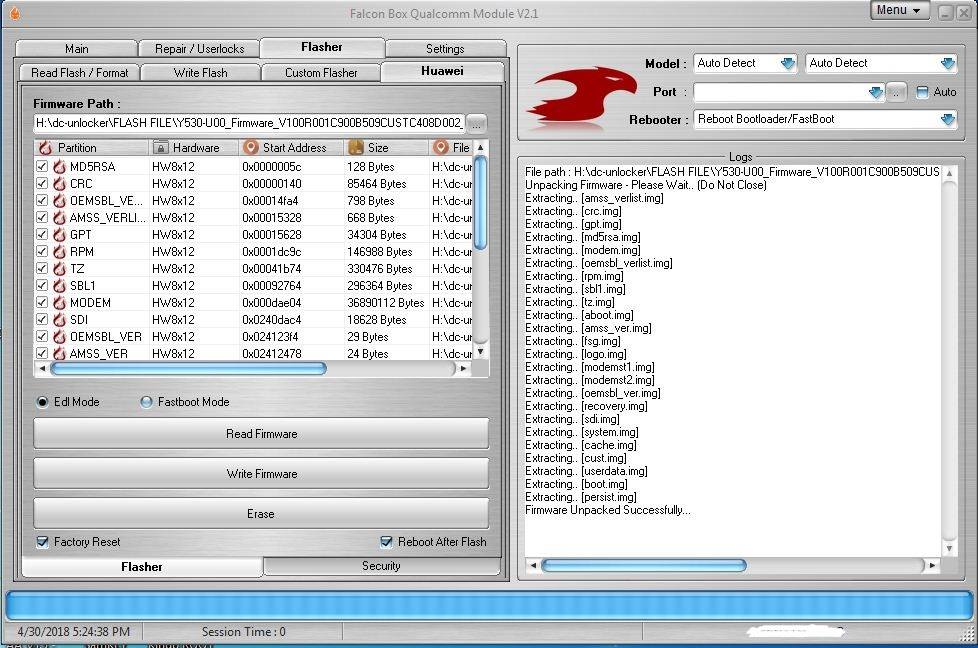This screenshot has height=648, width=978.
Task: Click the Logs scroll right arrow
Action: pyautogui.click(x=932, y=565)
